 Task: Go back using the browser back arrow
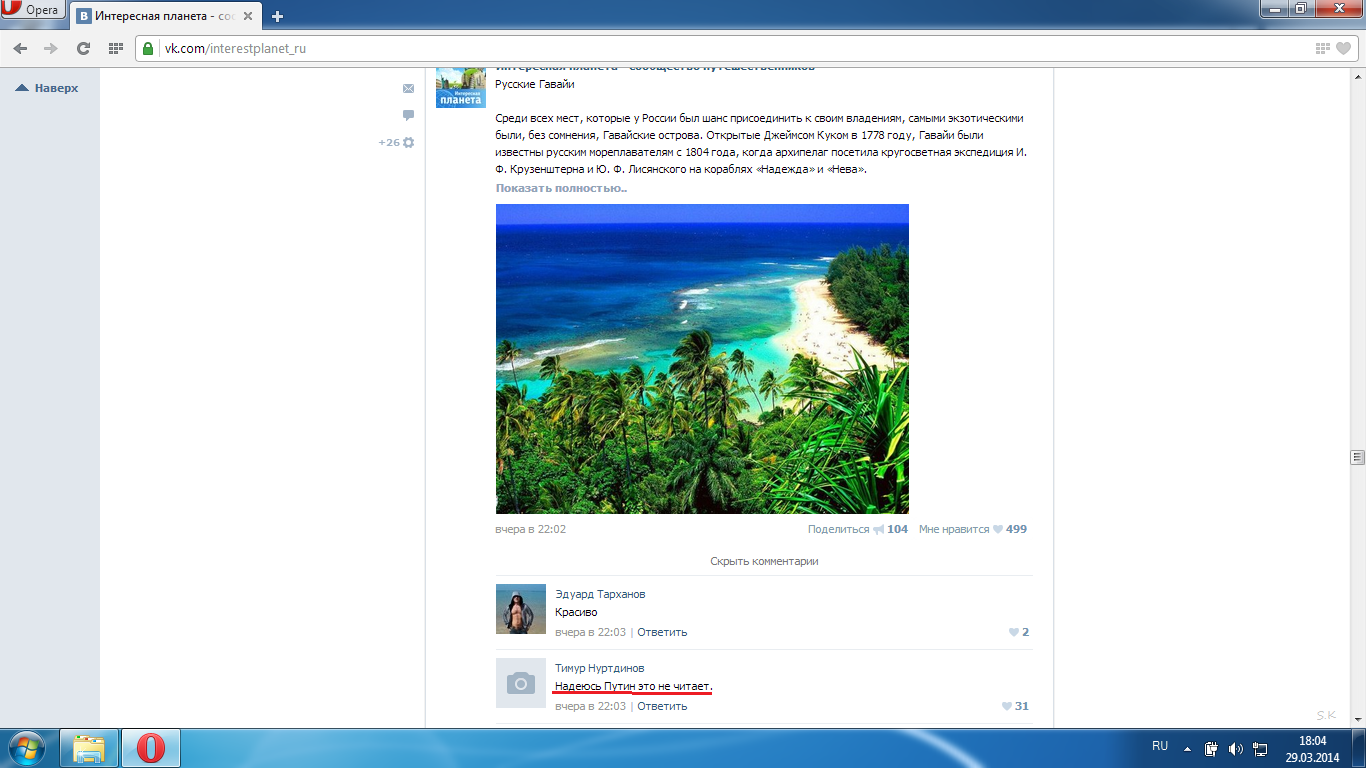click(x=20, y=48)
